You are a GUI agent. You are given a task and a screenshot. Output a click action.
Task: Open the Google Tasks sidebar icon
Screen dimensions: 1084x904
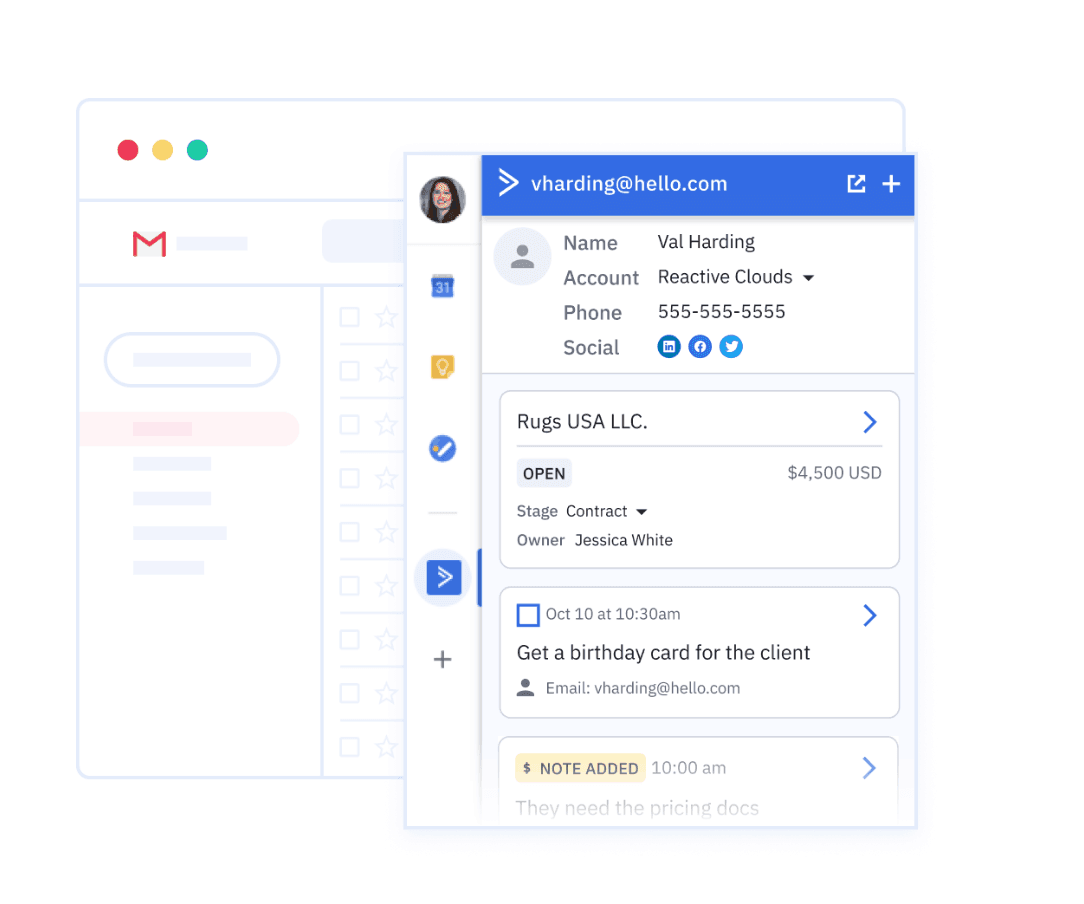[442, 448]
